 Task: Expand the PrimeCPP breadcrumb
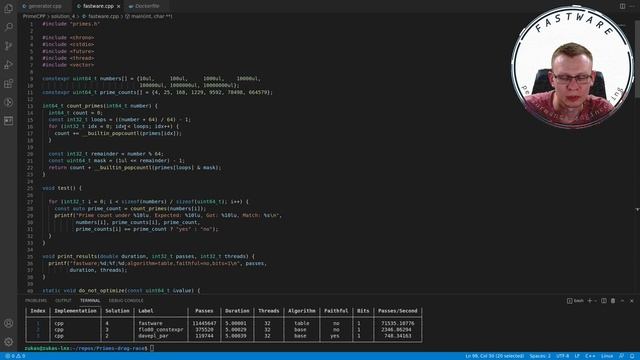(x=34, y=16)
